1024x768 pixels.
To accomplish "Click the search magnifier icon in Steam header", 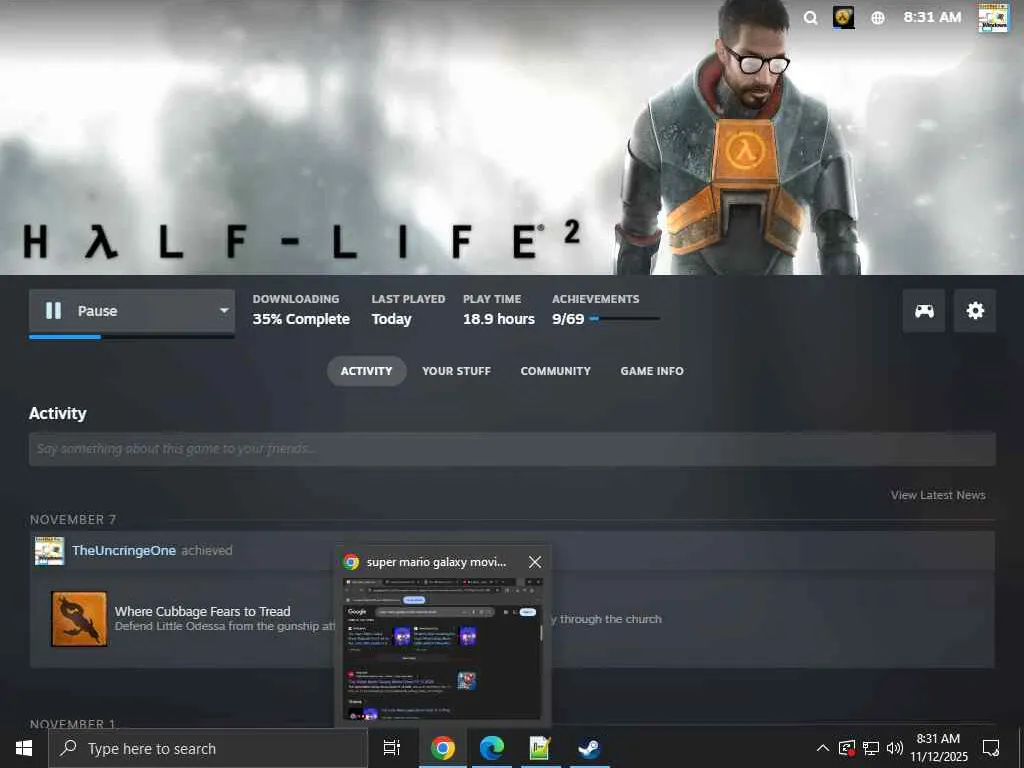I will pyautogui.click(x=810, y=18).
